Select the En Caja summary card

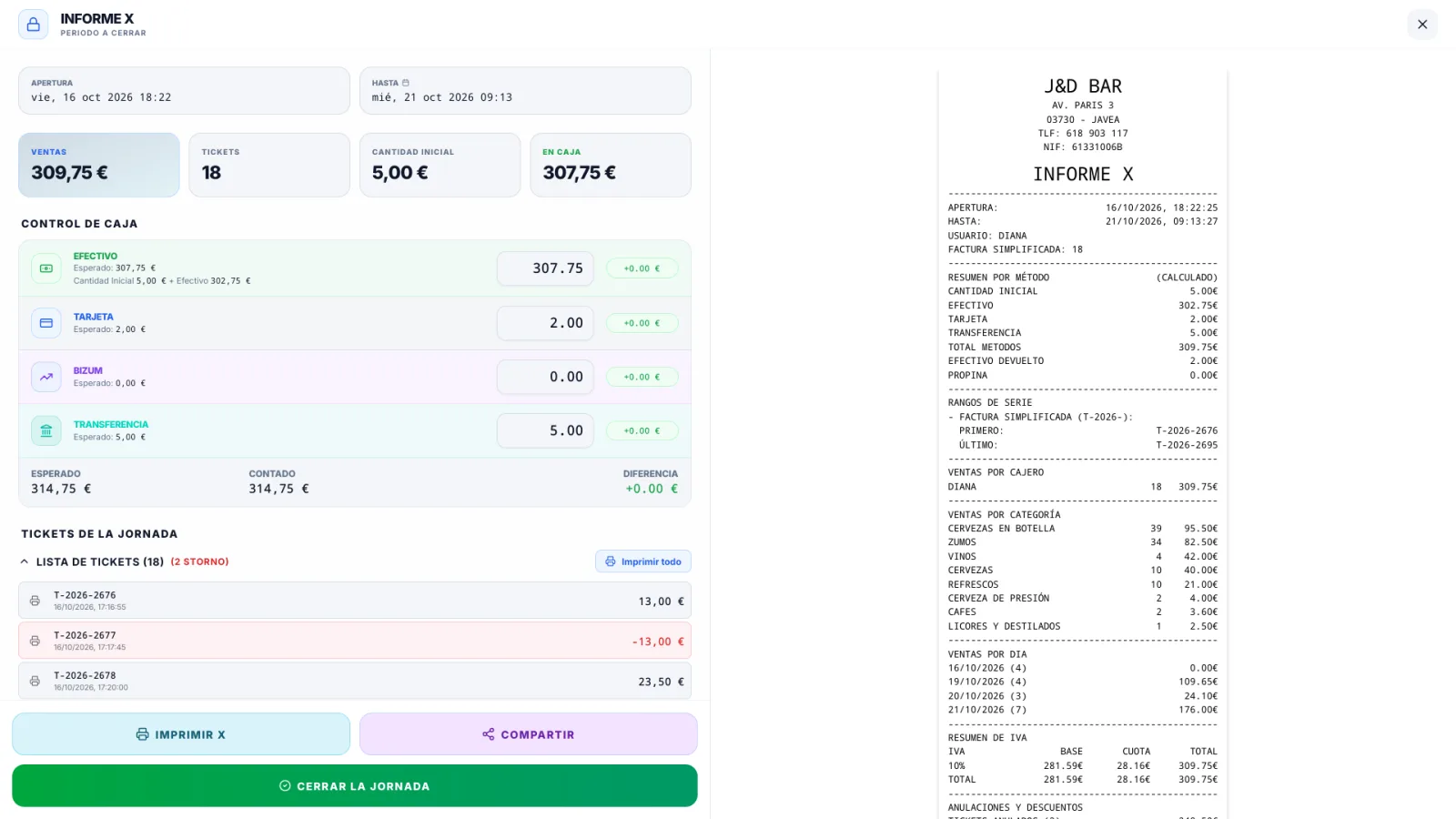click(611, 165)
